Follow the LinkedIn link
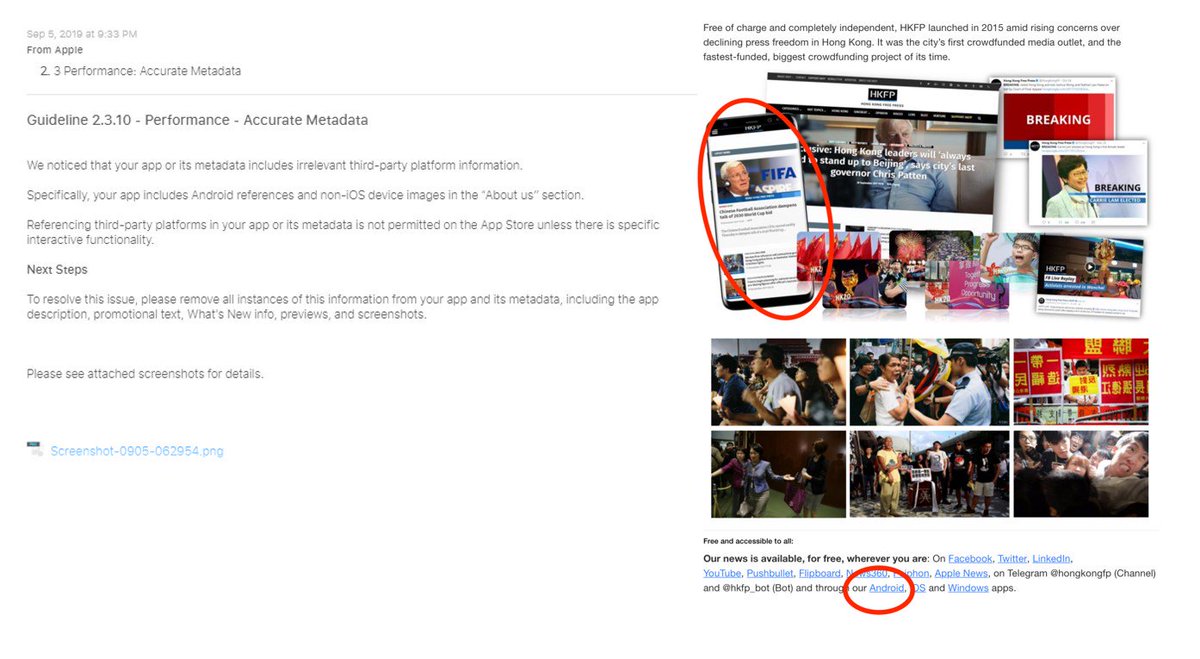The height and width of the screenshot is (659, 1200). (1051, 559)
